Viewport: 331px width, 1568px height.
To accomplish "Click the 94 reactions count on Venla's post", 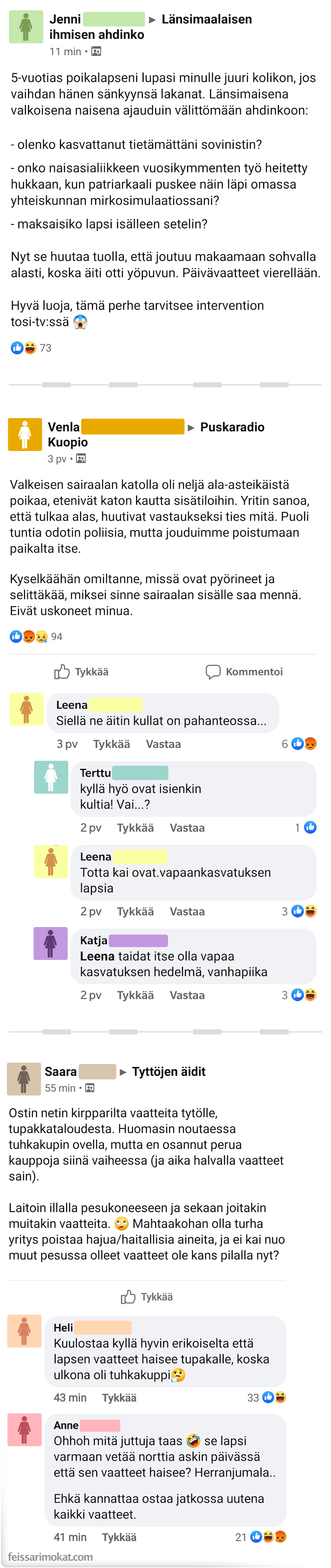I will (x=56, y=637).
